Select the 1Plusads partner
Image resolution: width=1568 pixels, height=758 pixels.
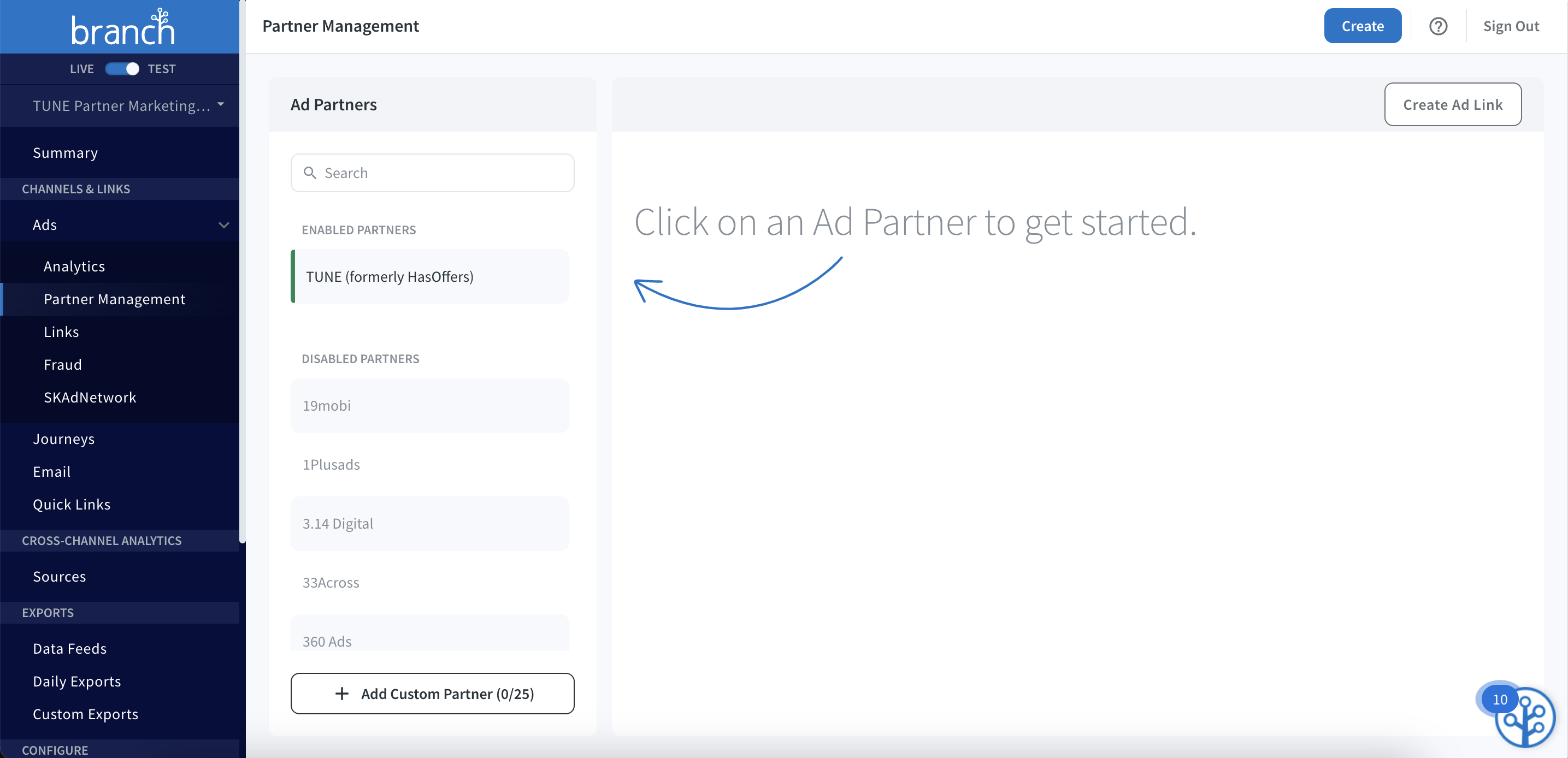[x=430, y=464]
